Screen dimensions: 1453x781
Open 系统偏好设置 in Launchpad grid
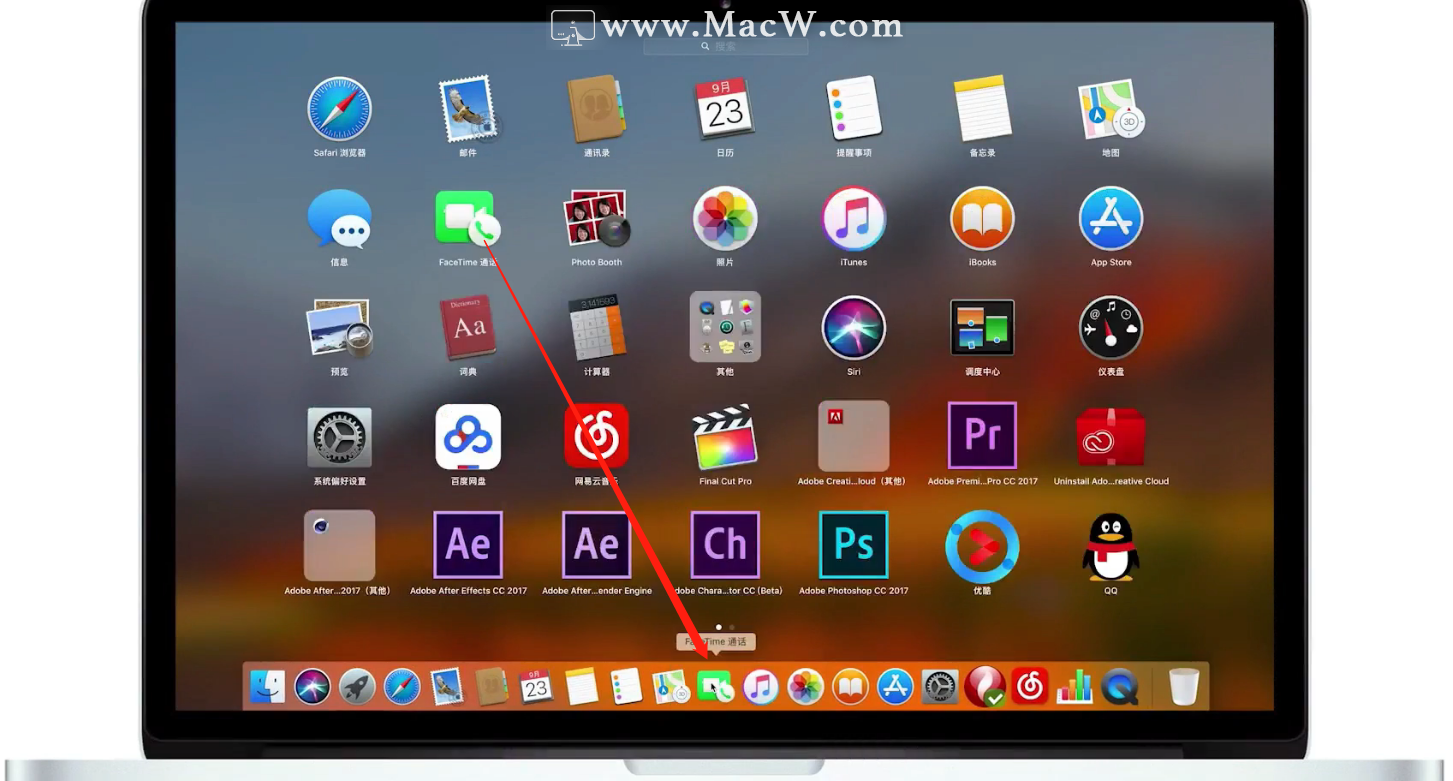(x=339, y=437)
